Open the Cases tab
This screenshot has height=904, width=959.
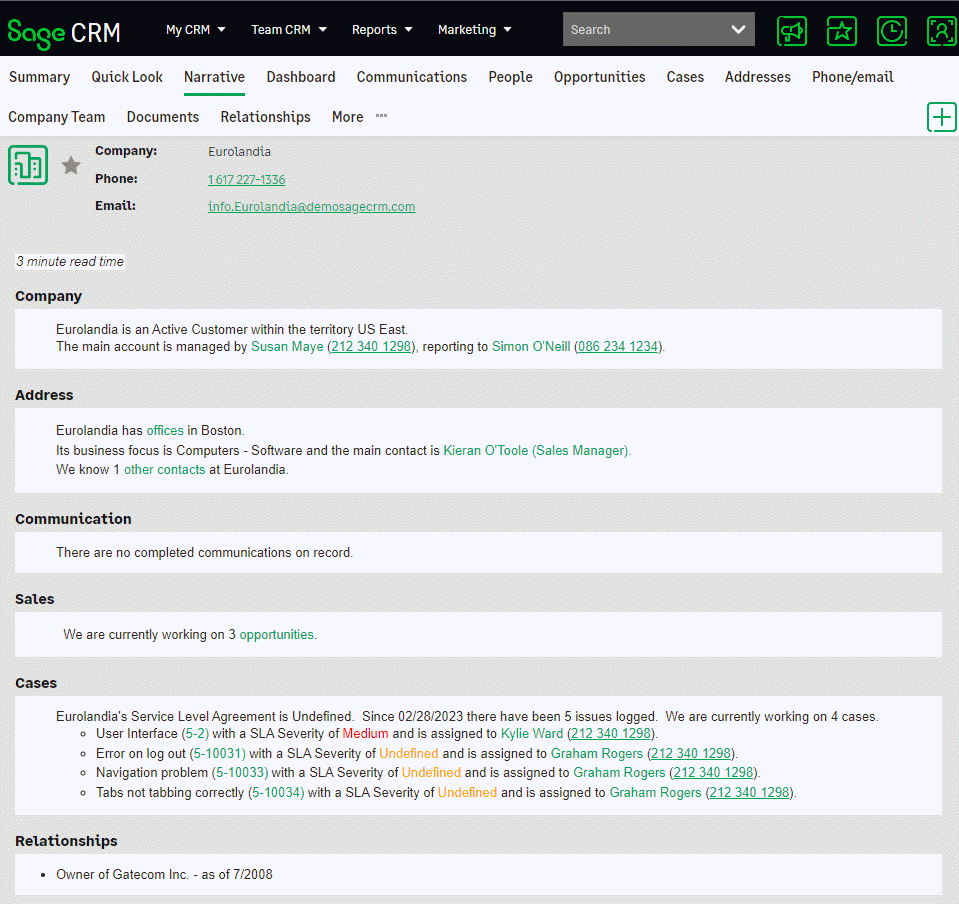[x=685, y=77]
